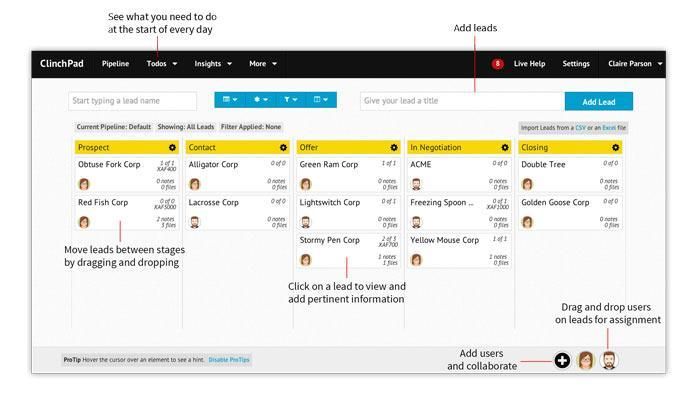Click the avatar on Double Tree card

[527, 184]
